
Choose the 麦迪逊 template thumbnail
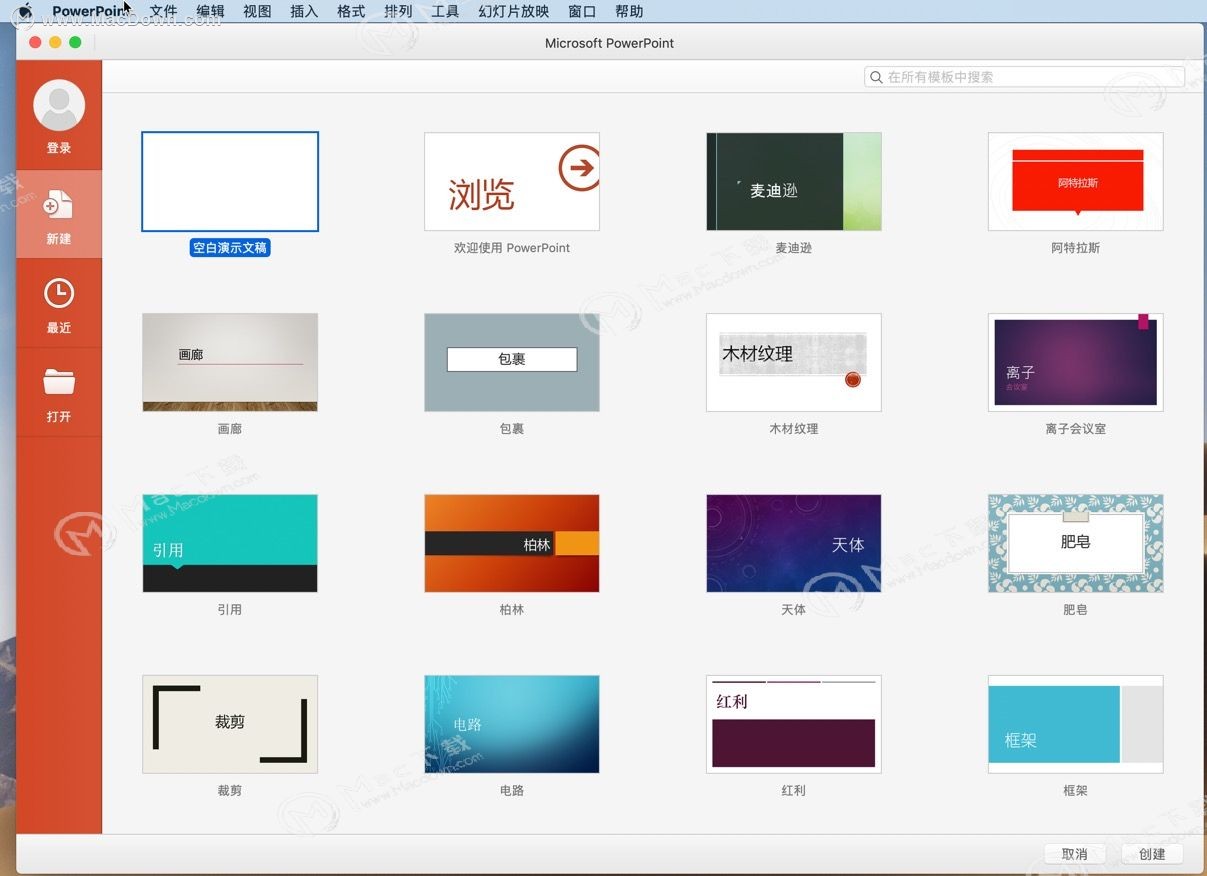pos(794,181)
